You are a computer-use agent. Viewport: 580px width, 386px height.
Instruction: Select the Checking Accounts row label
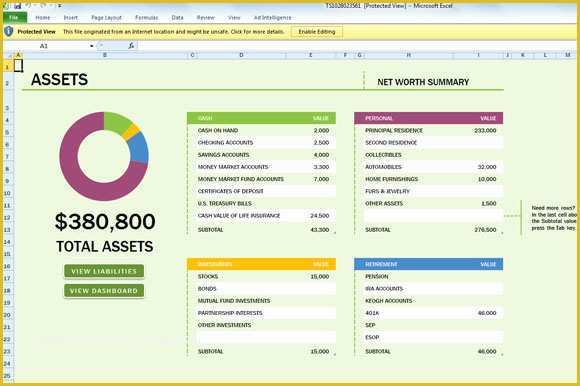(x=225, y=142)
